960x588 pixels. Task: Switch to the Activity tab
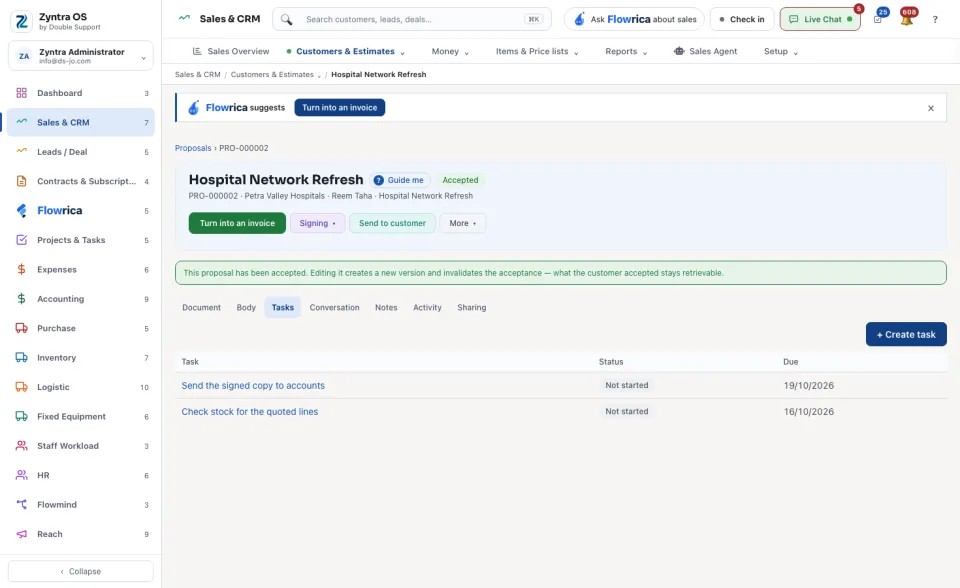427,307
